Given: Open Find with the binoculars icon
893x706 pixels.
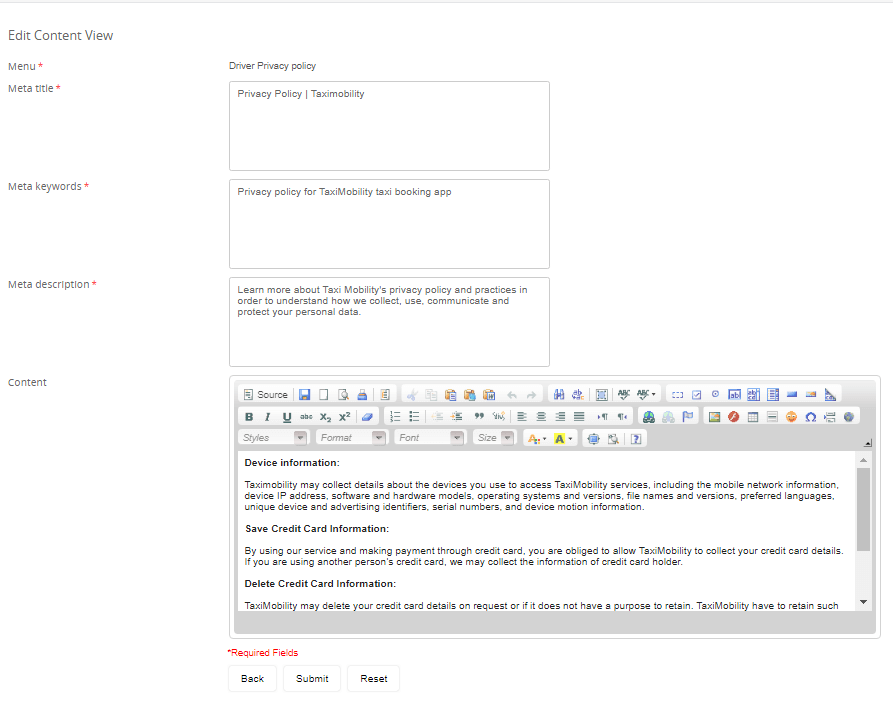Looking at the screenshot, I should 559,395.
